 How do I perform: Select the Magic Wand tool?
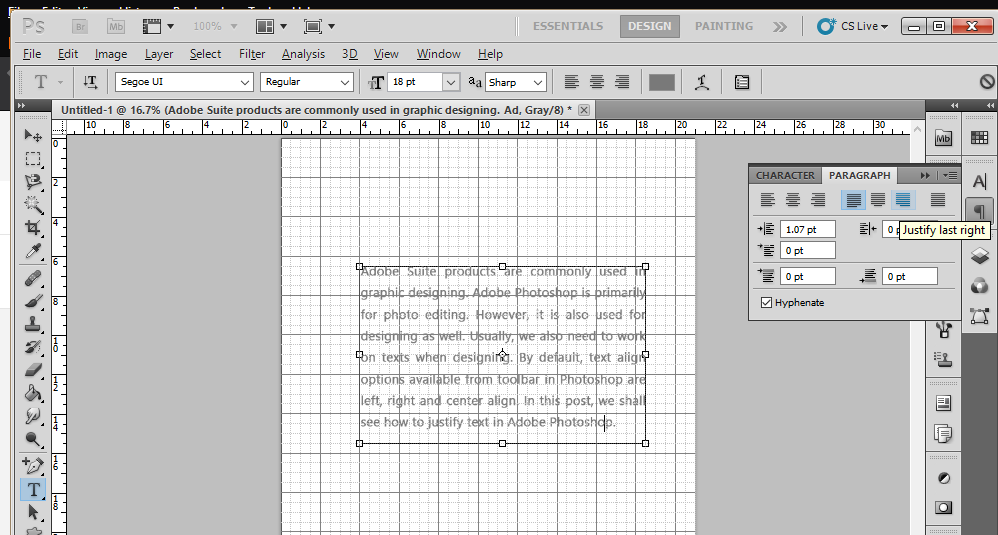tap(33, 205)
